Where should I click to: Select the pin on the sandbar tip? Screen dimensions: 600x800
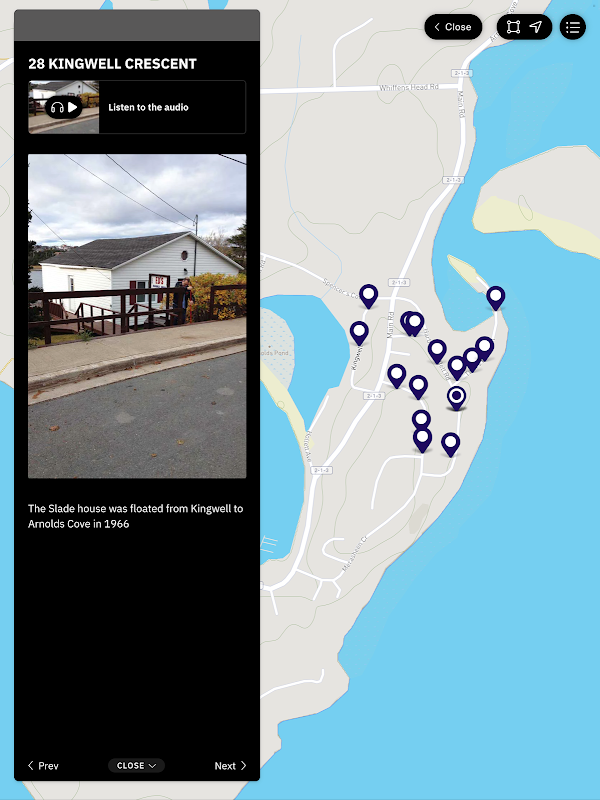tap(495, 297)
